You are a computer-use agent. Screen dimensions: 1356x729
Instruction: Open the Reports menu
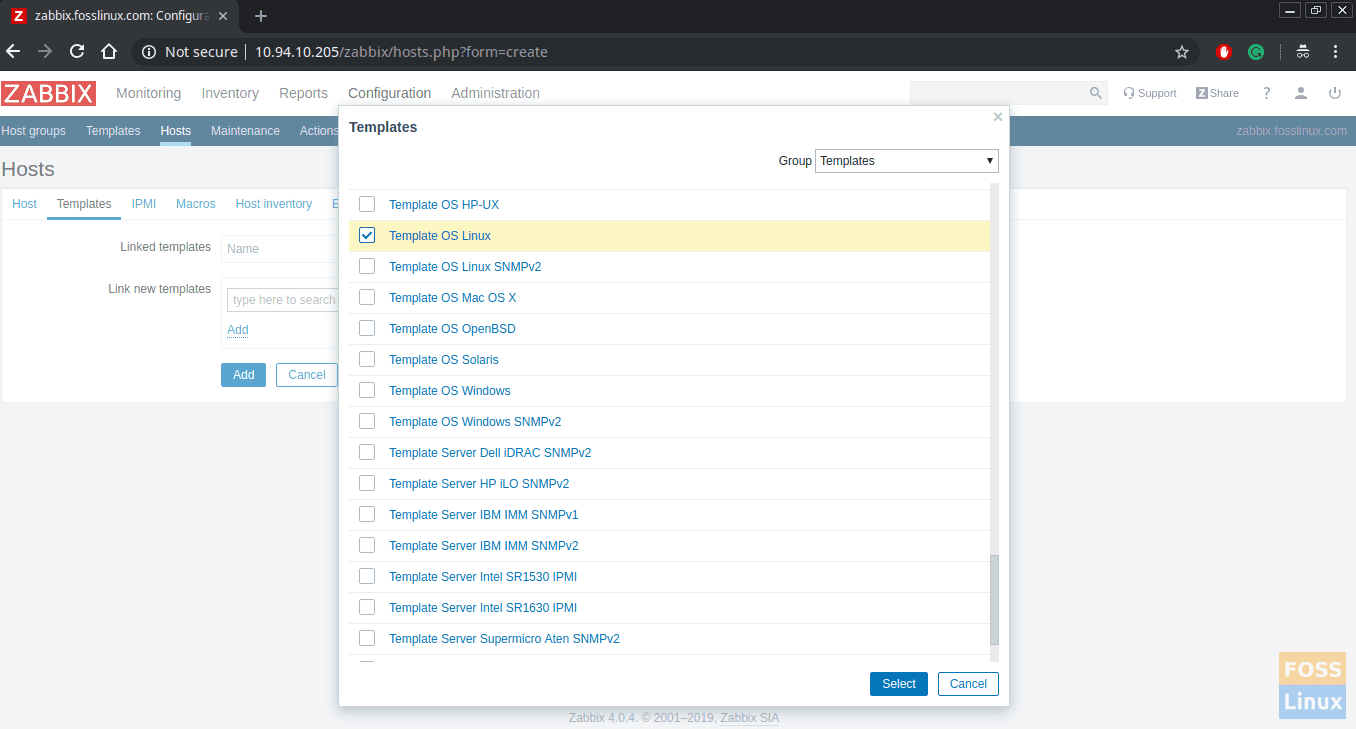303,93
